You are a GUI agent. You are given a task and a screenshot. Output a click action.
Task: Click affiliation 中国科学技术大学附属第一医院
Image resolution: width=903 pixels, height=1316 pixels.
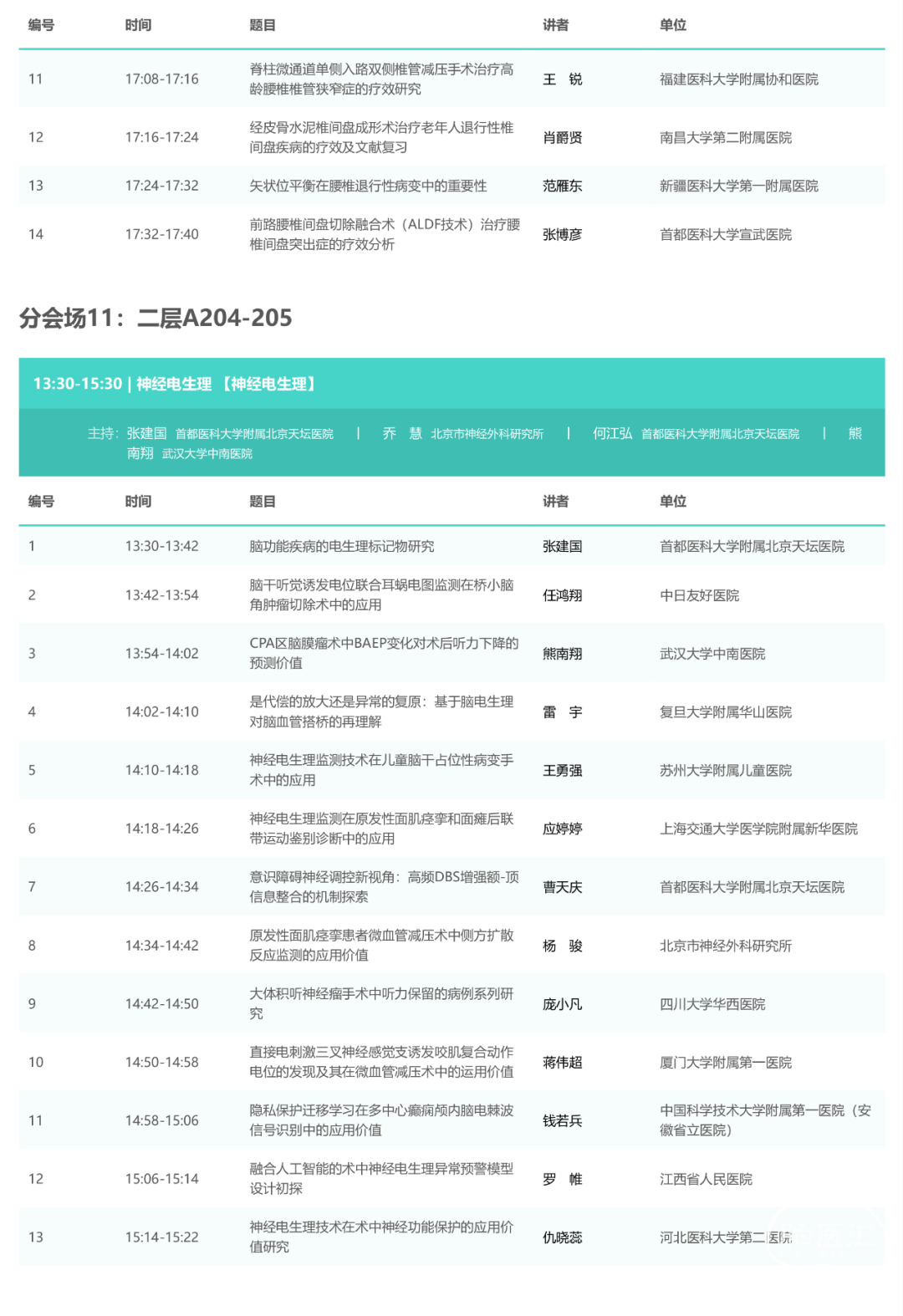coord(765,1120)
